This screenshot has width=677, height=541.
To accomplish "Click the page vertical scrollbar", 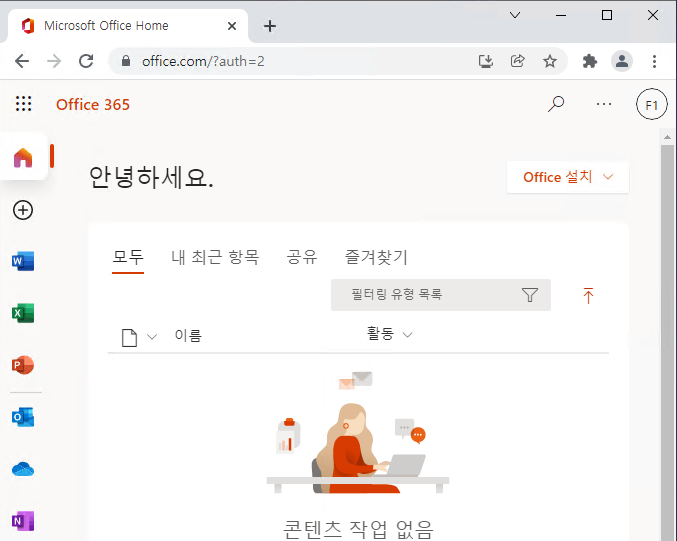I will coord(668,343).
